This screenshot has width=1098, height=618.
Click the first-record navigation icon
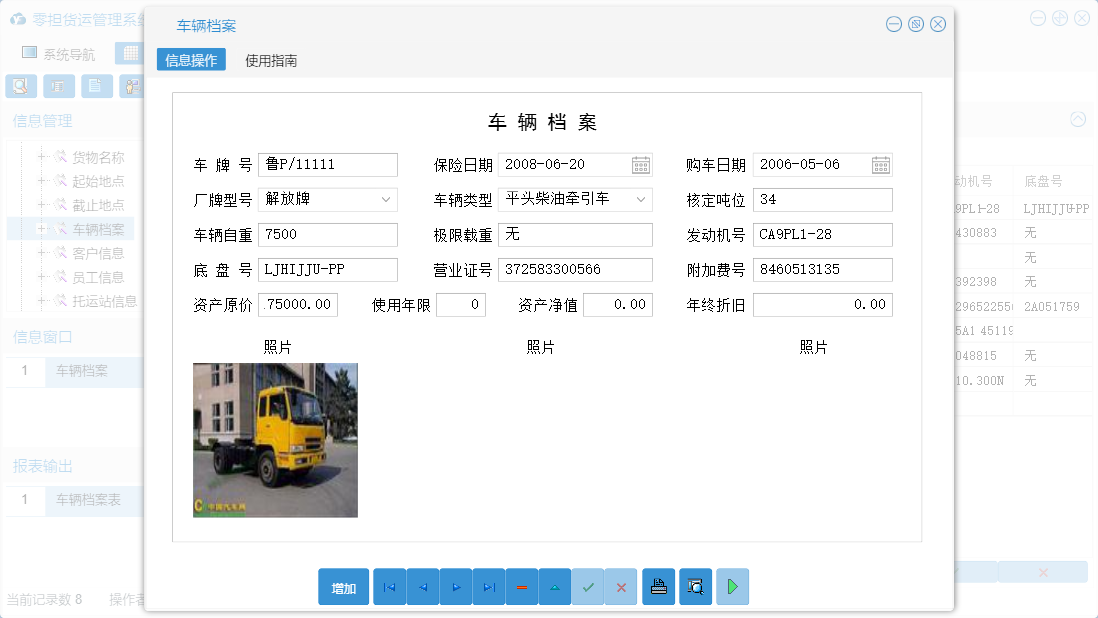click(x=389, y=587)
